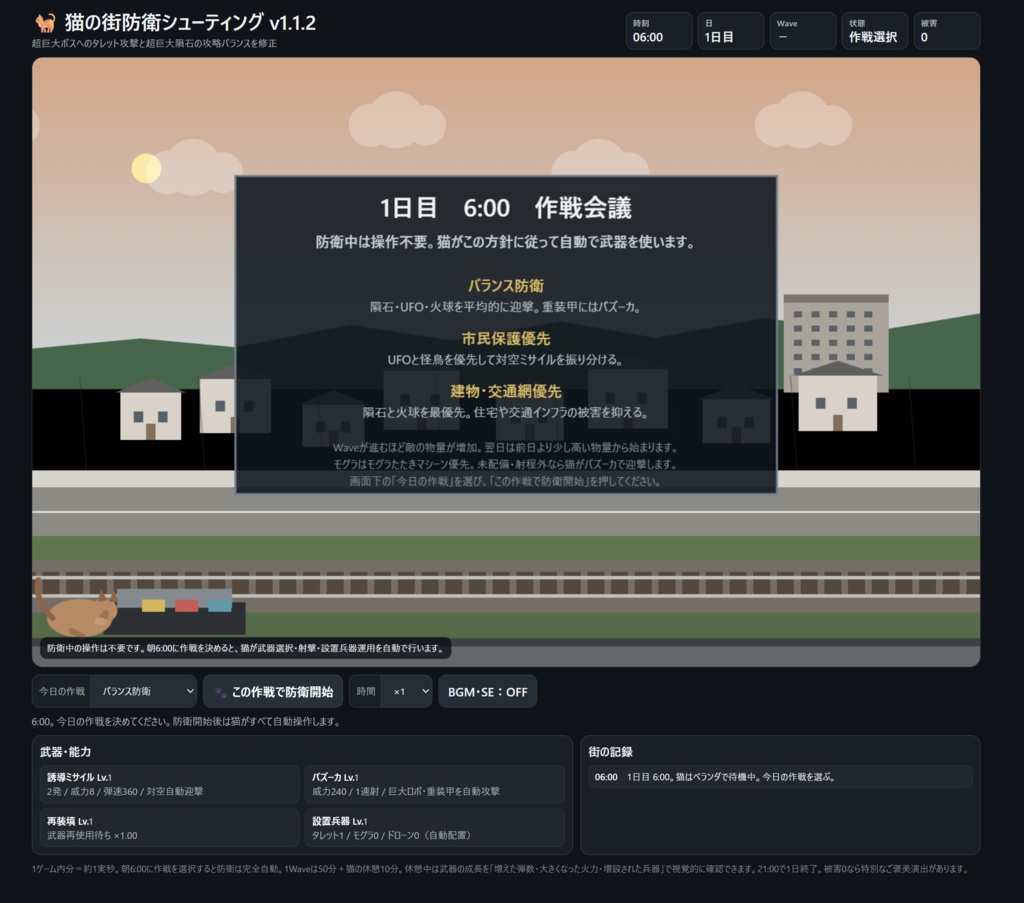
Task: Click the cloud at the top center of the sky
Action: point(397,121)
